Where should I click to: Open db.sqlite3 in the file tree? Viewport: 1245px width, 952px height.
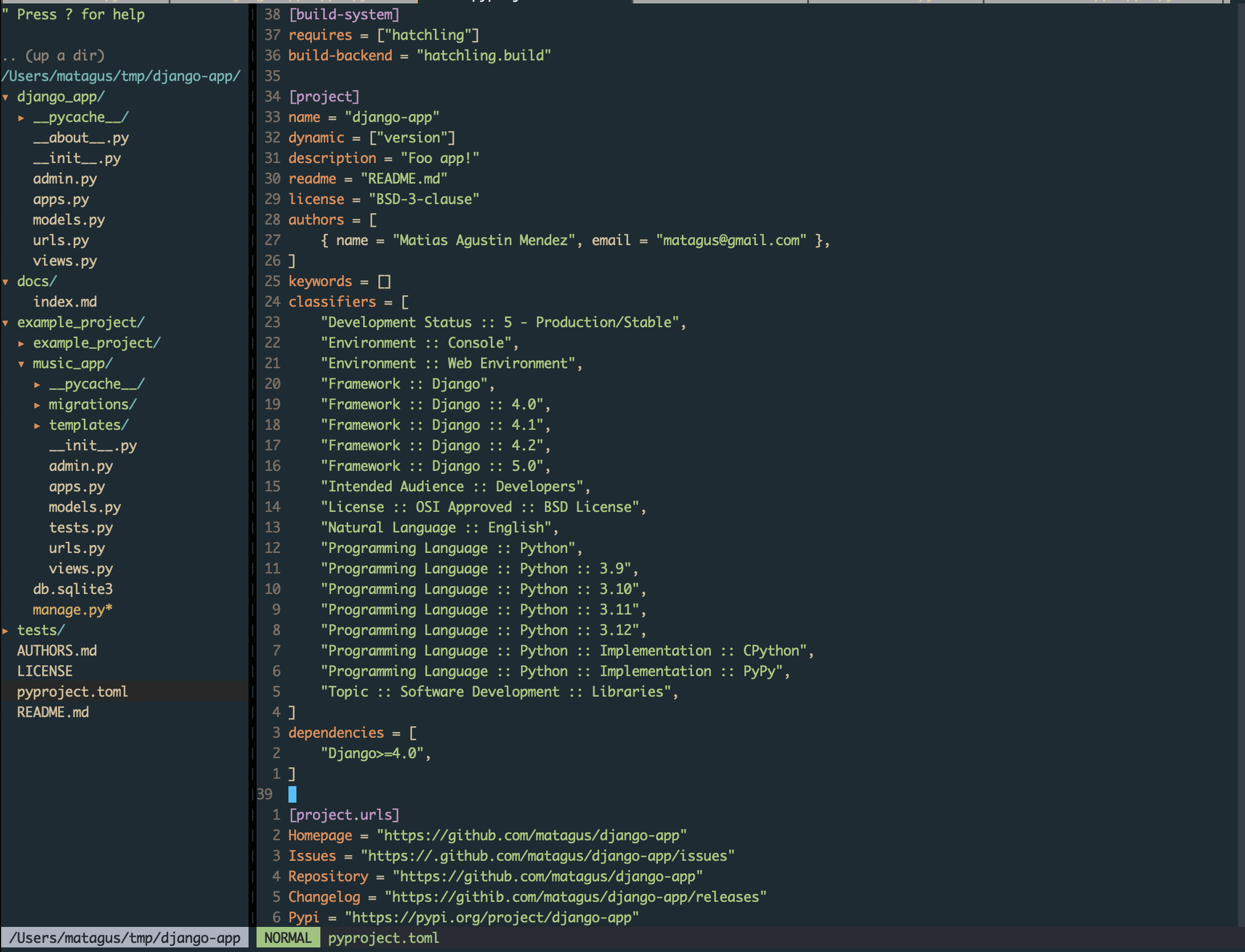coord(73,589)
